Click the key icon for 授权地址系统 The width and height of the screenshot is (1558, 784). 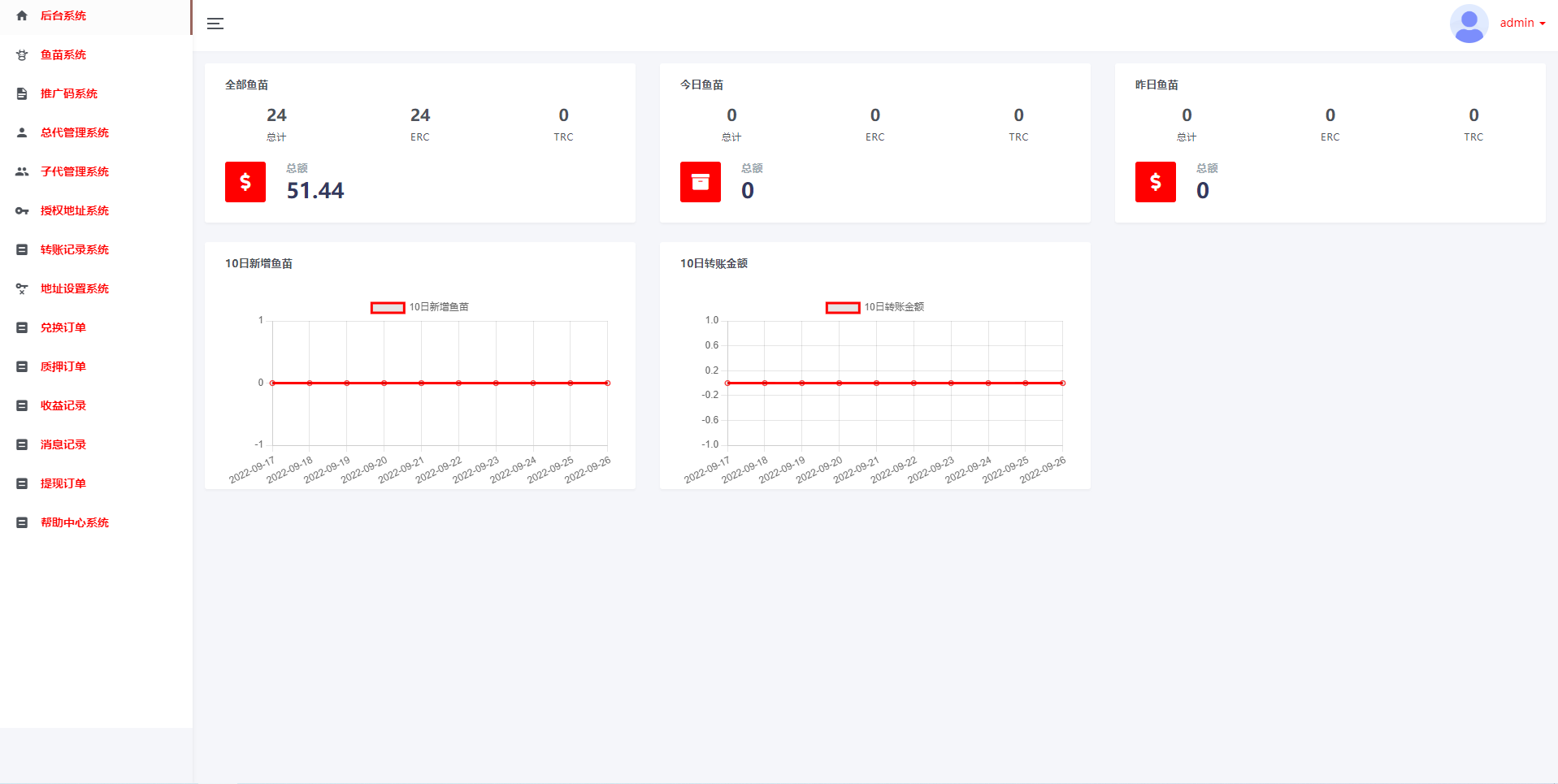[22, 210]
